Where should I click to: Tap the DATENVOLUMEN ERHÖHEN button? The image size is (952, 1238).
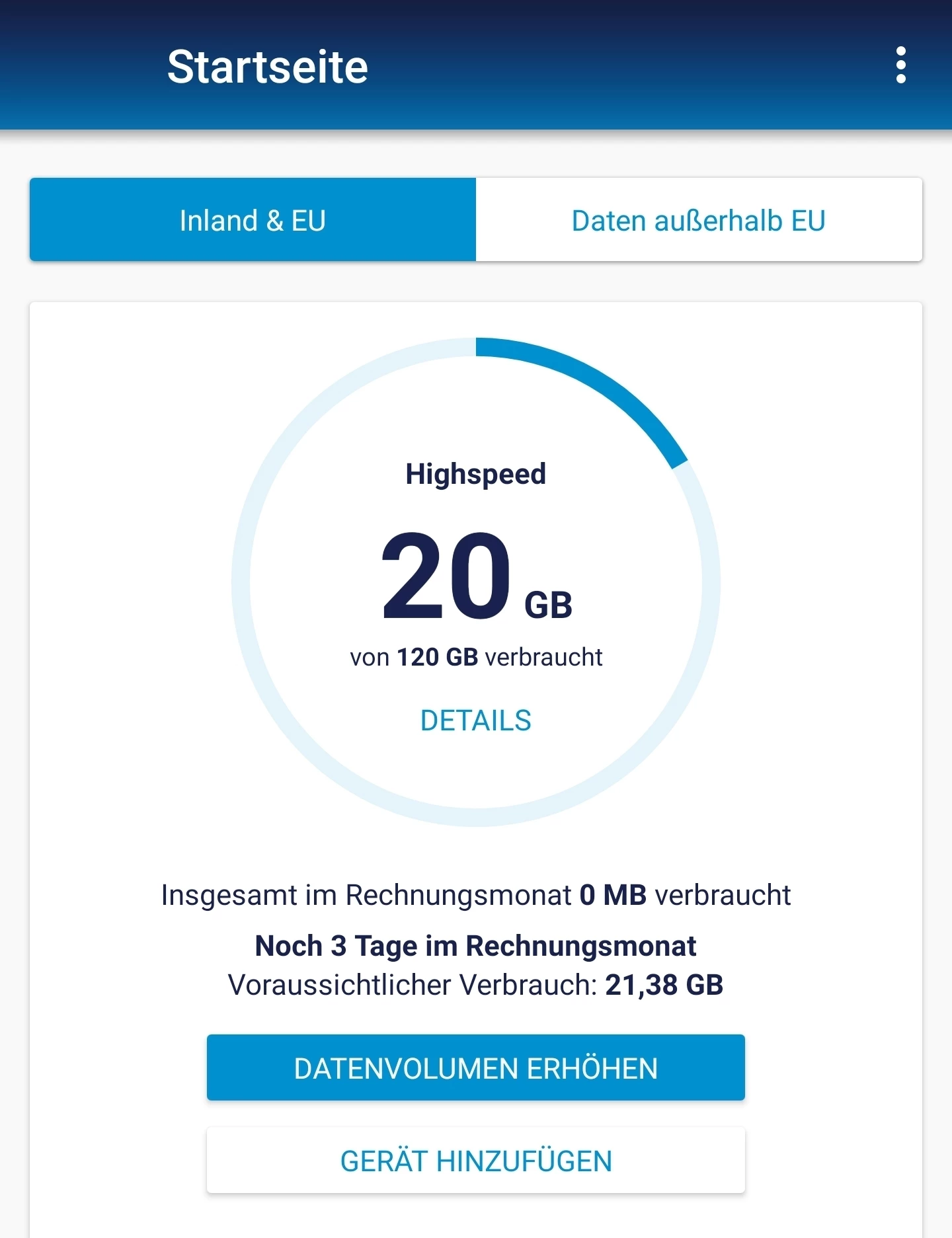coord(476,1067)
